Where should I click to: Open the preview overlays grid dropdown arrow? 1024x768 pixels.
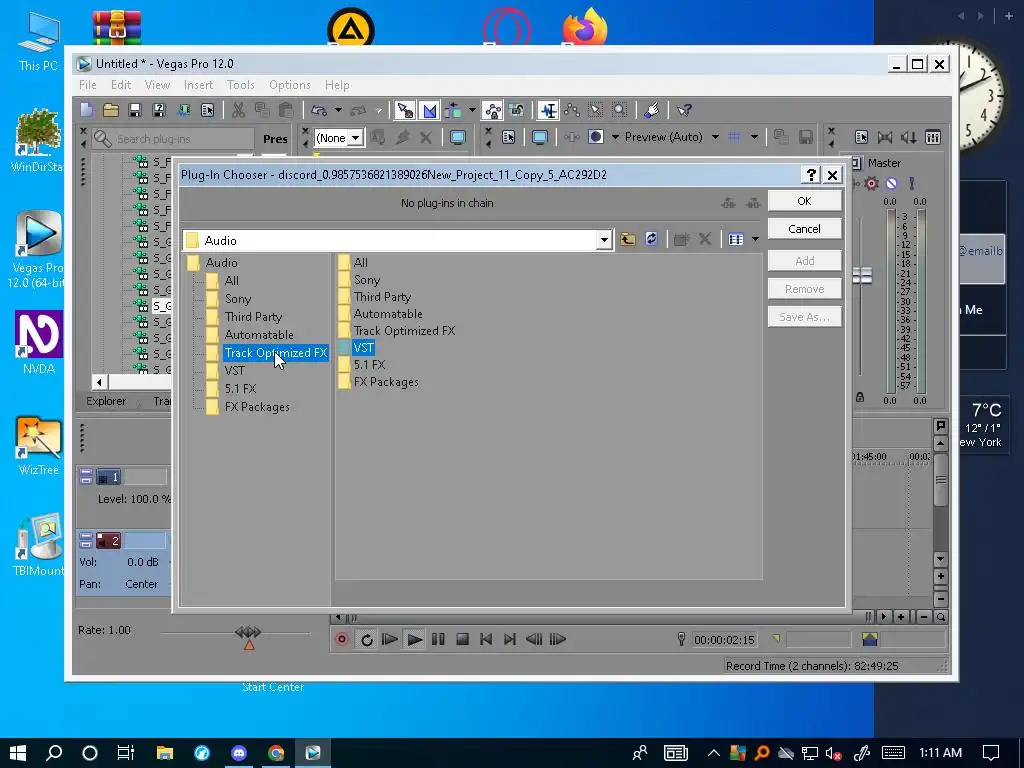pos(754,137)
